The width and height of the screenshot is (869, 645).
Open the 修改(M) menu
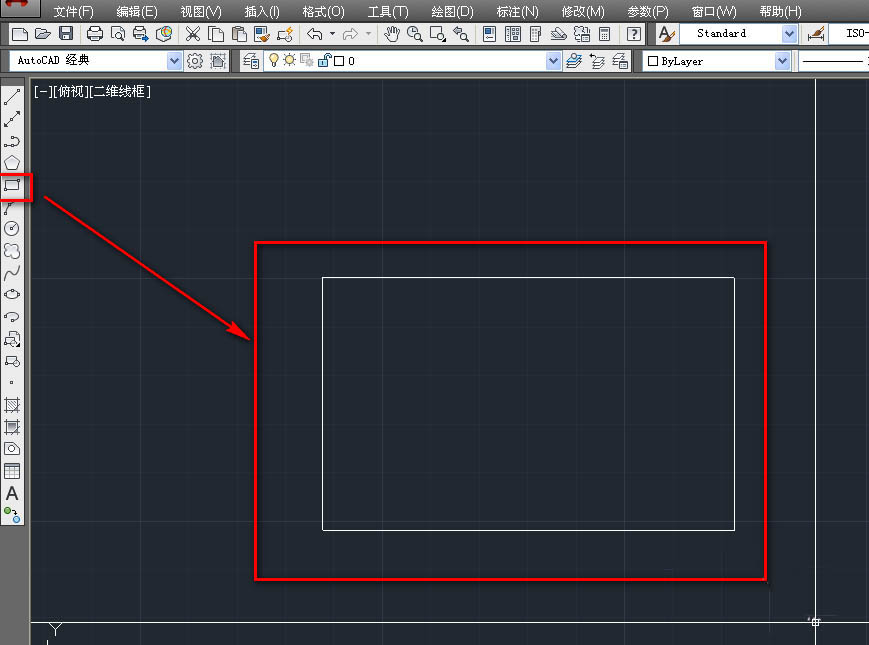[583, 12]
